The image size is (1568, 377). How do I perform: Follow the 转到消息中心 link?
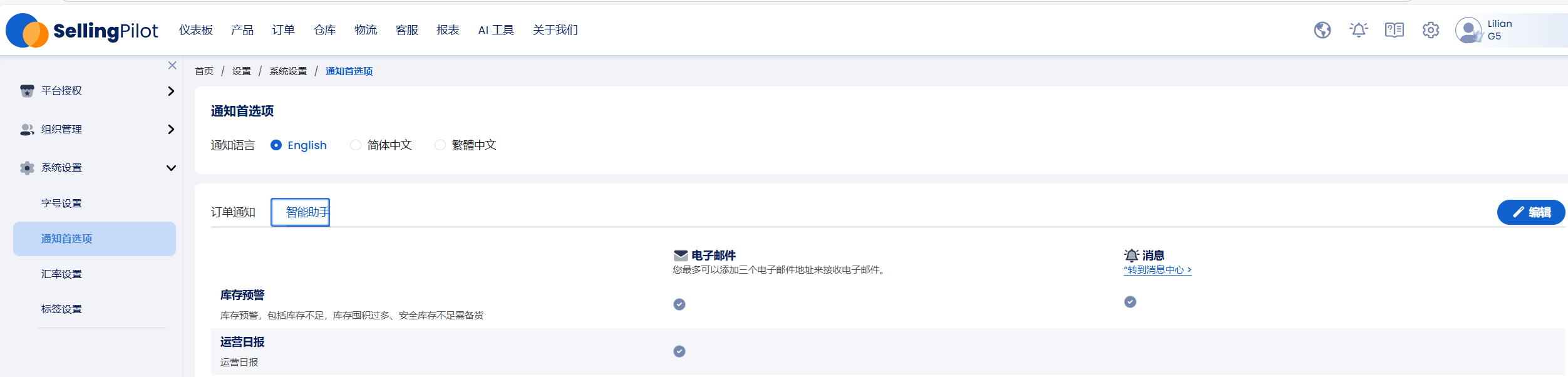click(x=1157, y=270)
